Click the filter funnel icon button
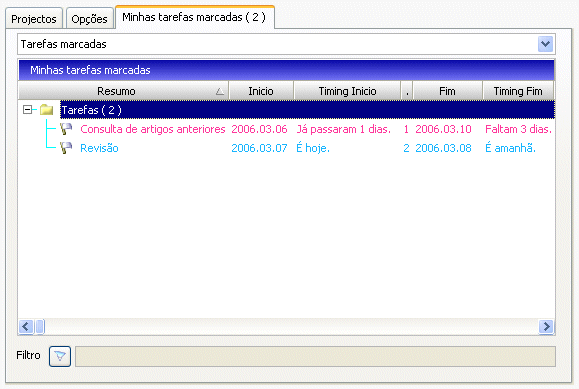Image resolution: width=579 pixels, height=389 pixels. pos(60,356)
